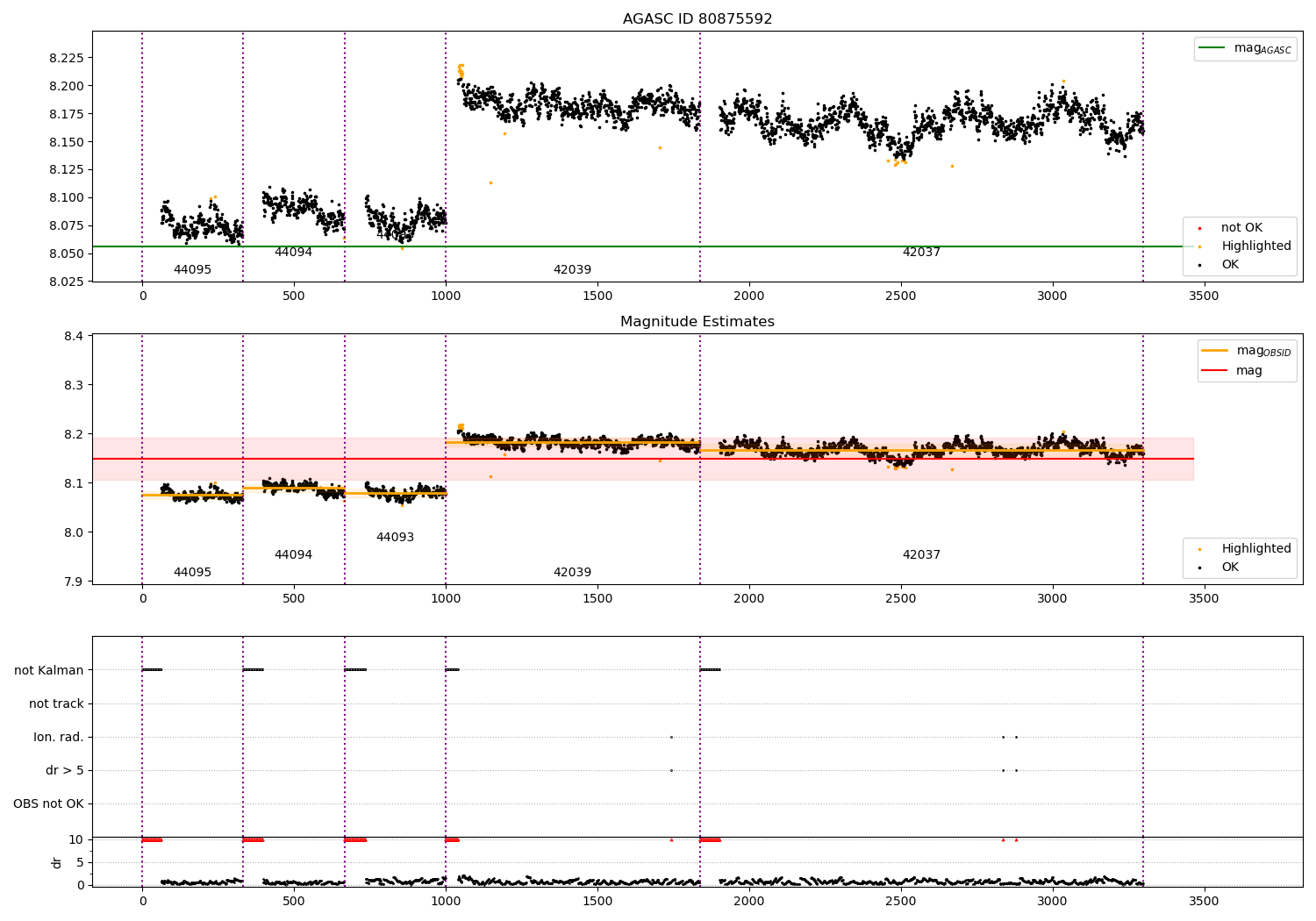This screenshot has height=921, width=1316.
Task: Click 'Highlighted' legend entry in top plot
Action: (x=1255, y=246)
